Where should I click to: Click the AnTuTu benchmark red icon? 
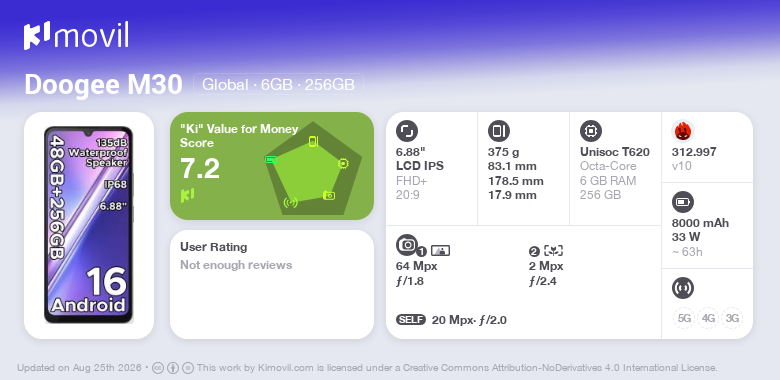click(x=683, y=131)
